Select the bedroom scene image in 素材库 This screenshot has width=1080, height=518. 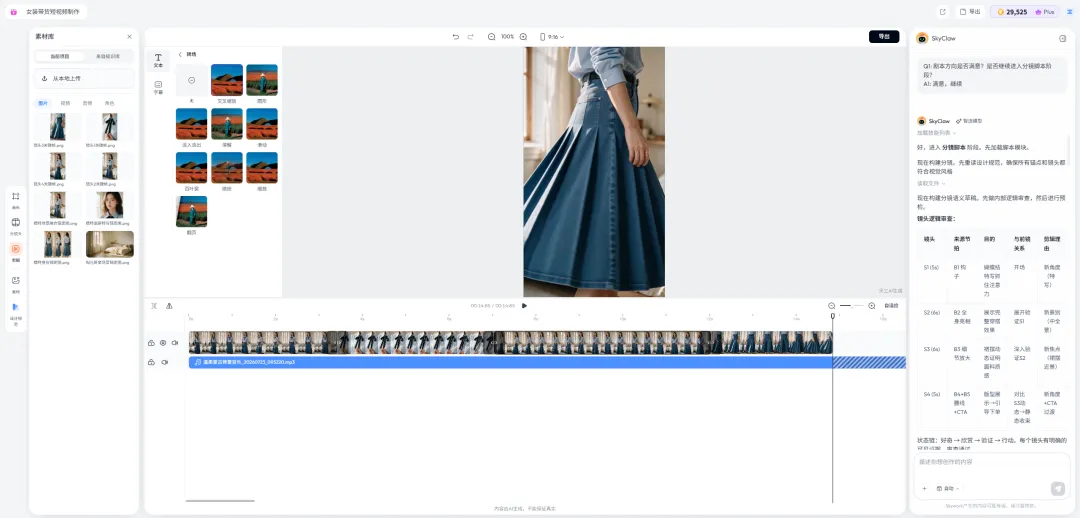point(110,244)
